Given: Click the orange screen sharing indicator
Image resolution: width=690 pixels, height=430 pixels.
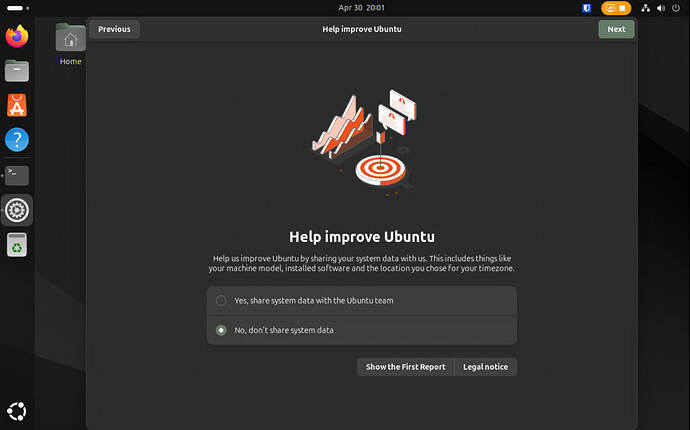Looking at the screenshot, I should (616, 8).
